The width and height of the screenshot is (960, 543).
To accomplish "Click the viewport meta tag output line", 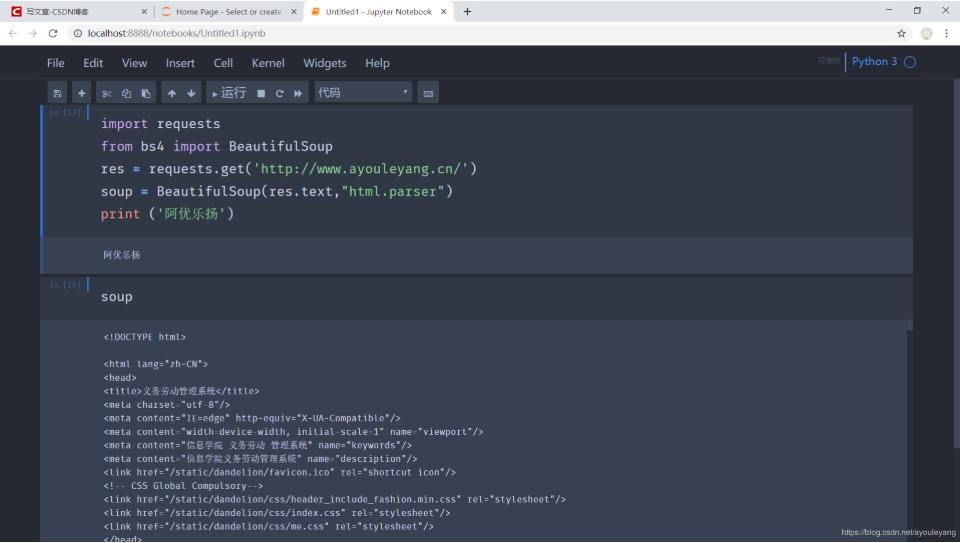I will coord(293,432).
